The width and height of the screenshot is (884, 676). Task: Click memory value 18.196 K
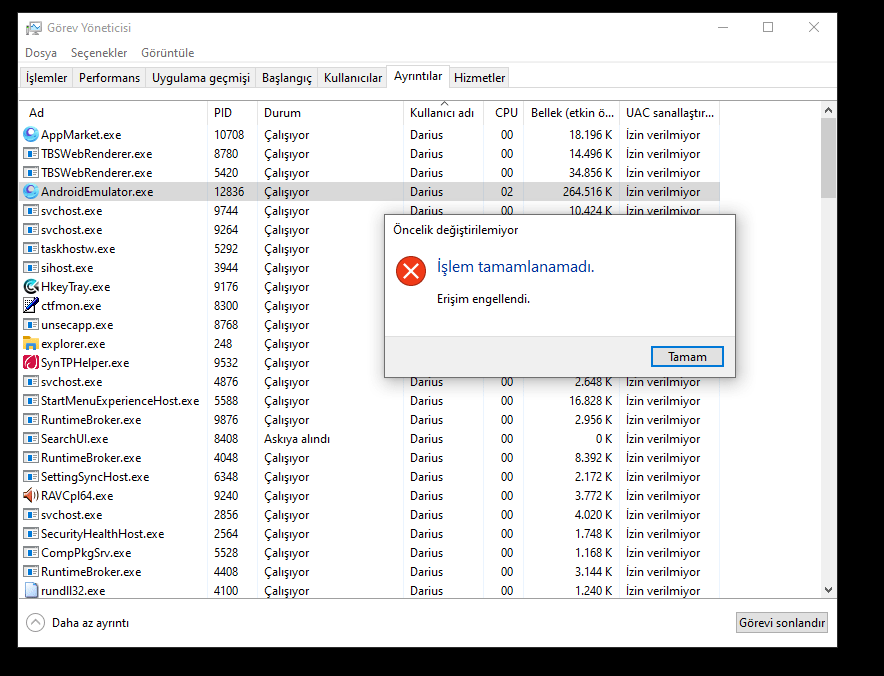click(590, 135)
